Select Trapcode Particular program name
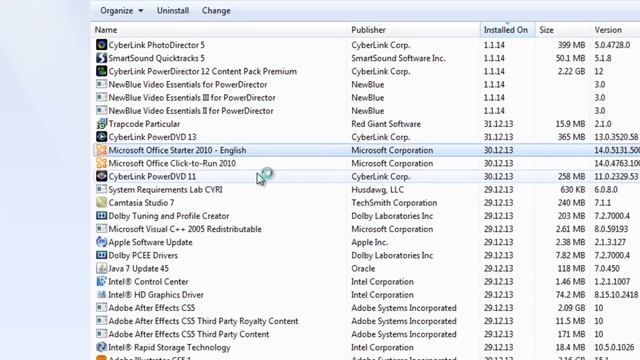The height and width of the screenshot is (360, 640). (144, 124)
